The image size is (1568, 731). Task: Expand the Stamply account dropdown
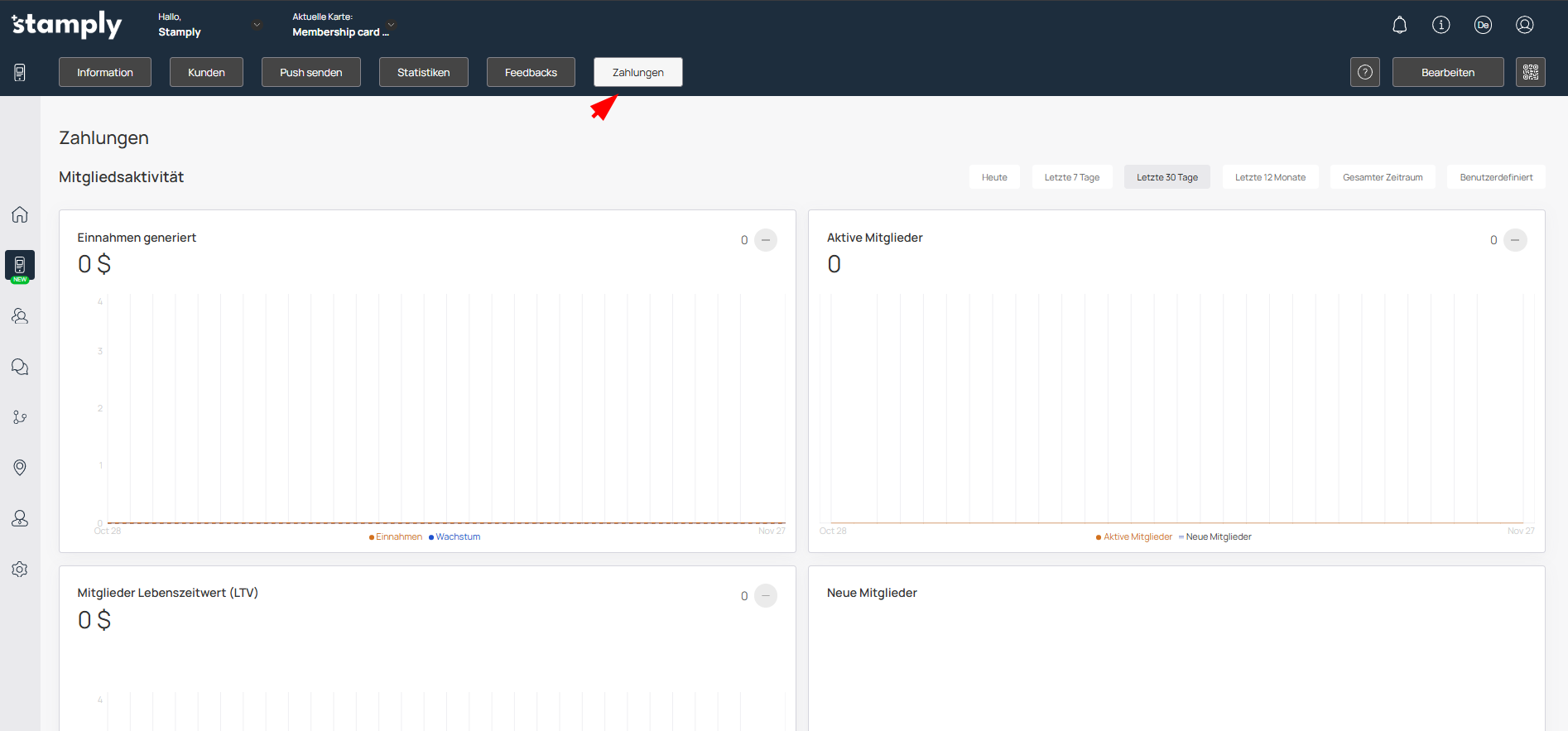[257, 25]
